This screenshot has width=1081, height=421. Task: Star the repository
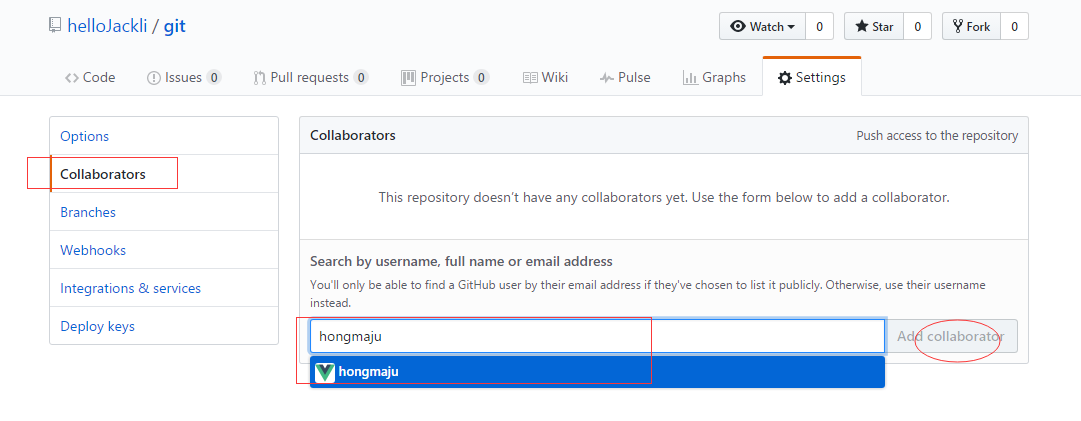pyautogui.click(x=874, y=26)
